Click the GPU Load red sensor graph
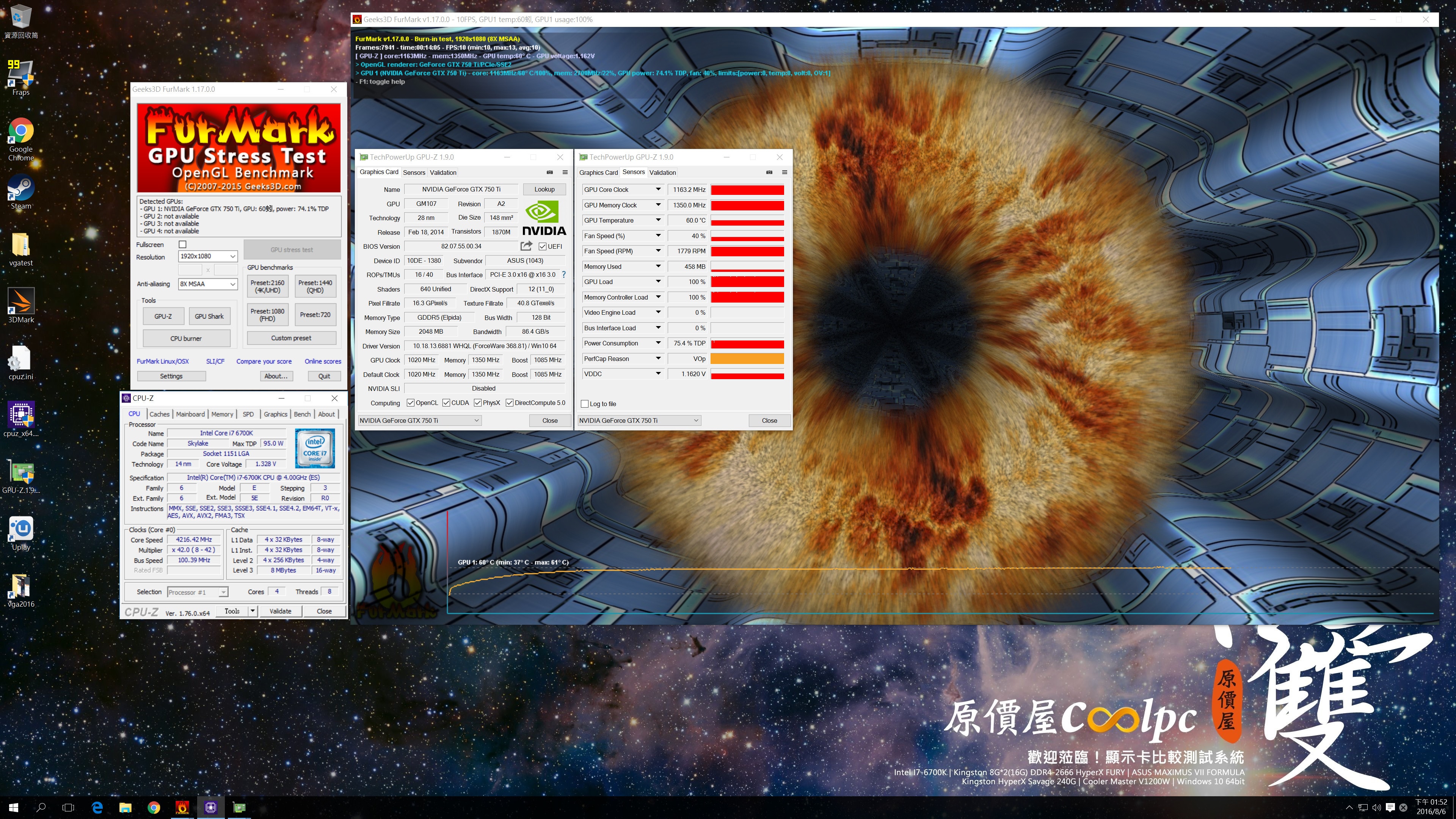The height and width of the screenshot is (819, 1456). click(747, 282)
